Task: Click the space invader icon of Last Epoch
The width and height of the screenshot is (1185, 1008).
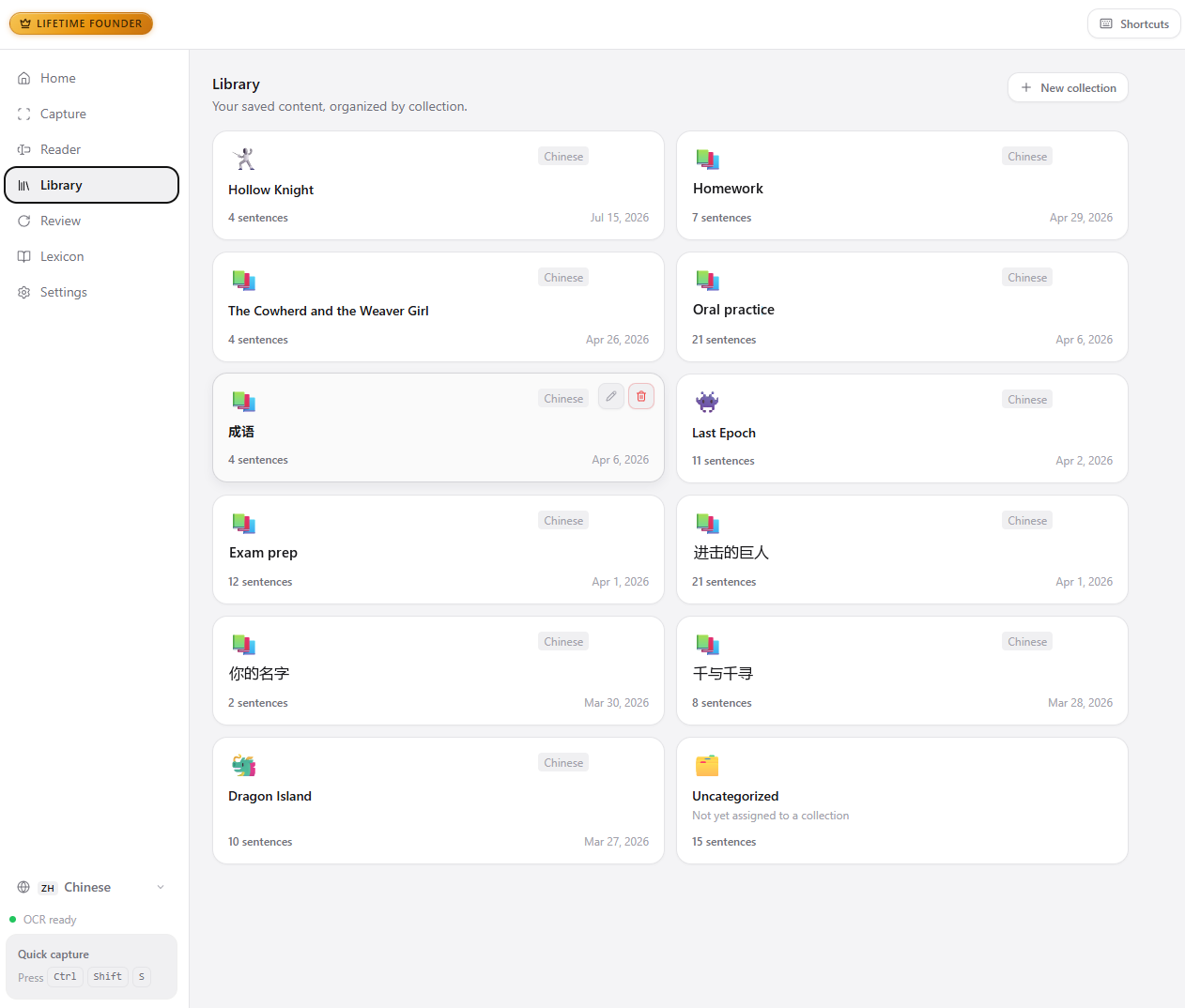Action: pyautogui.click(x=707, y=402)
